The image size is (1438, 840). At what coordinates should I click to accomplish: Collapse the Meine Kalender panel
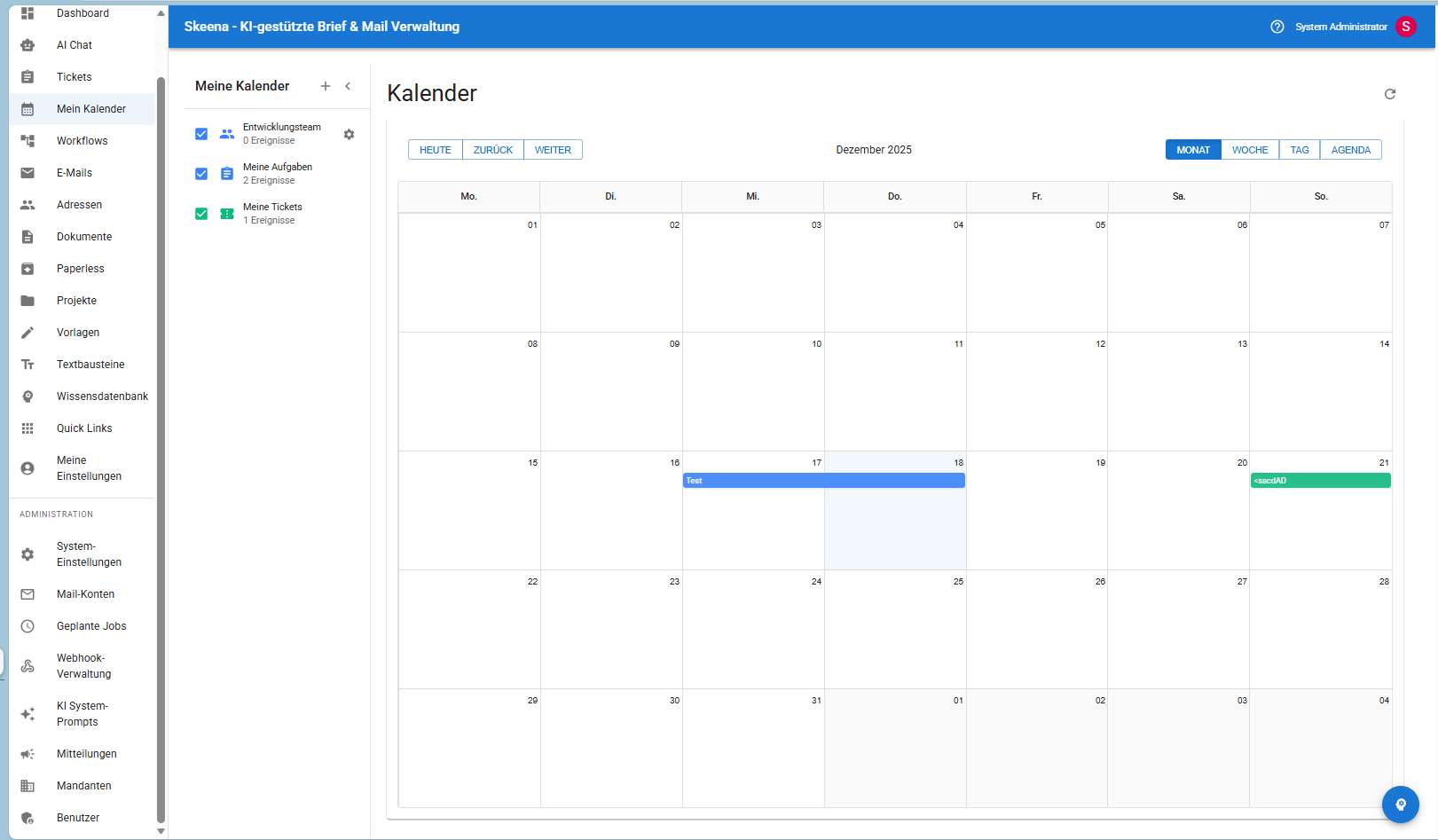coord(349,86)
